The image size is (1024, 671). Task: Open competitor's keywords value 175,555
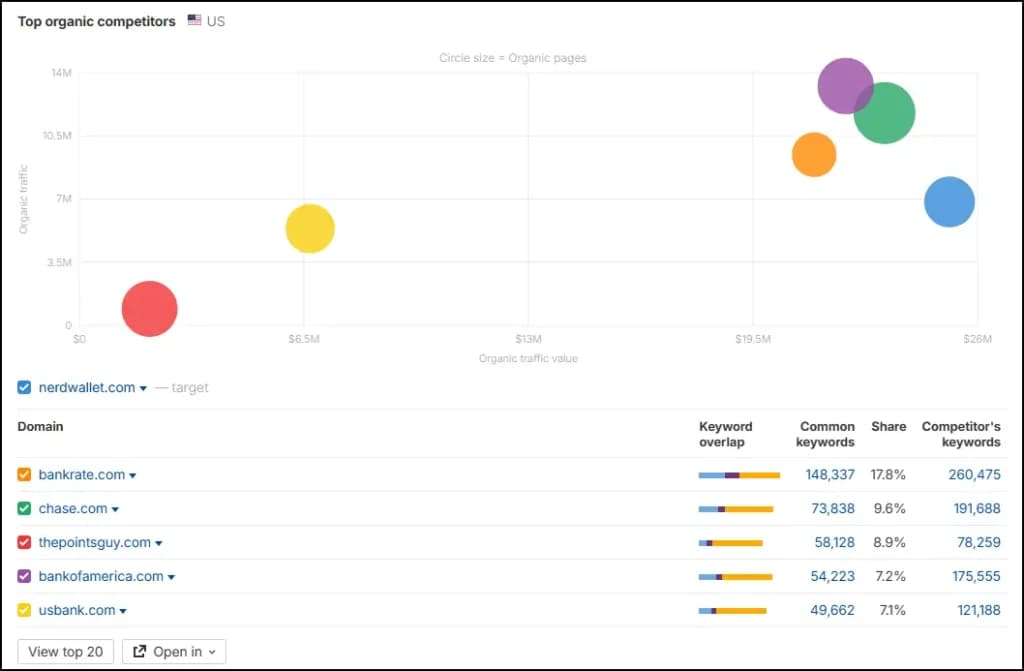pyautogui.click(x=976, y=576)
